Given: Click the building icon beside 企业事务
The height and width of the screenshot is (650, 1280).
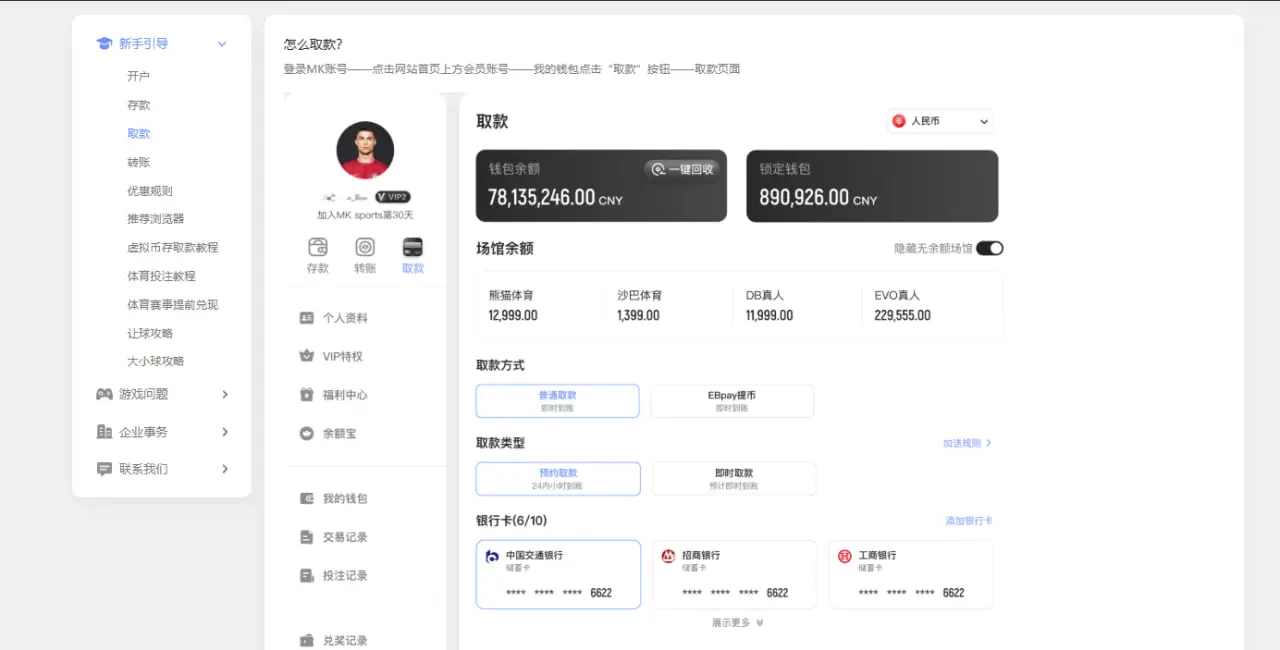Looking at the screenshot, I should [104, 432].
